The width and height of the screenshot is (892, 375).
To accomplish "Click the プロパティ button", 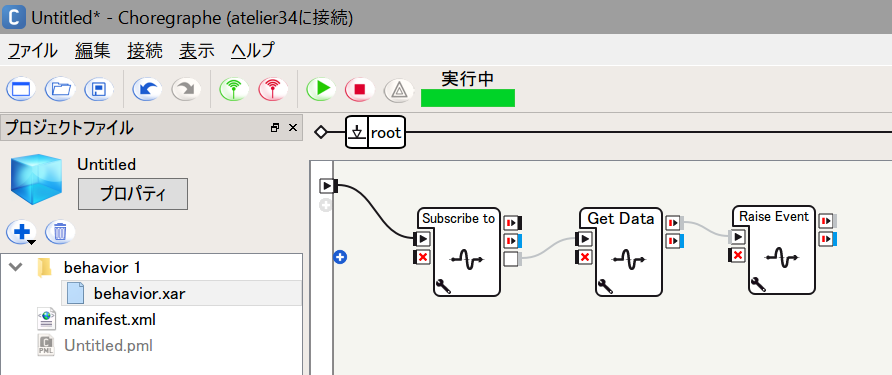I will tap(133, 194).
